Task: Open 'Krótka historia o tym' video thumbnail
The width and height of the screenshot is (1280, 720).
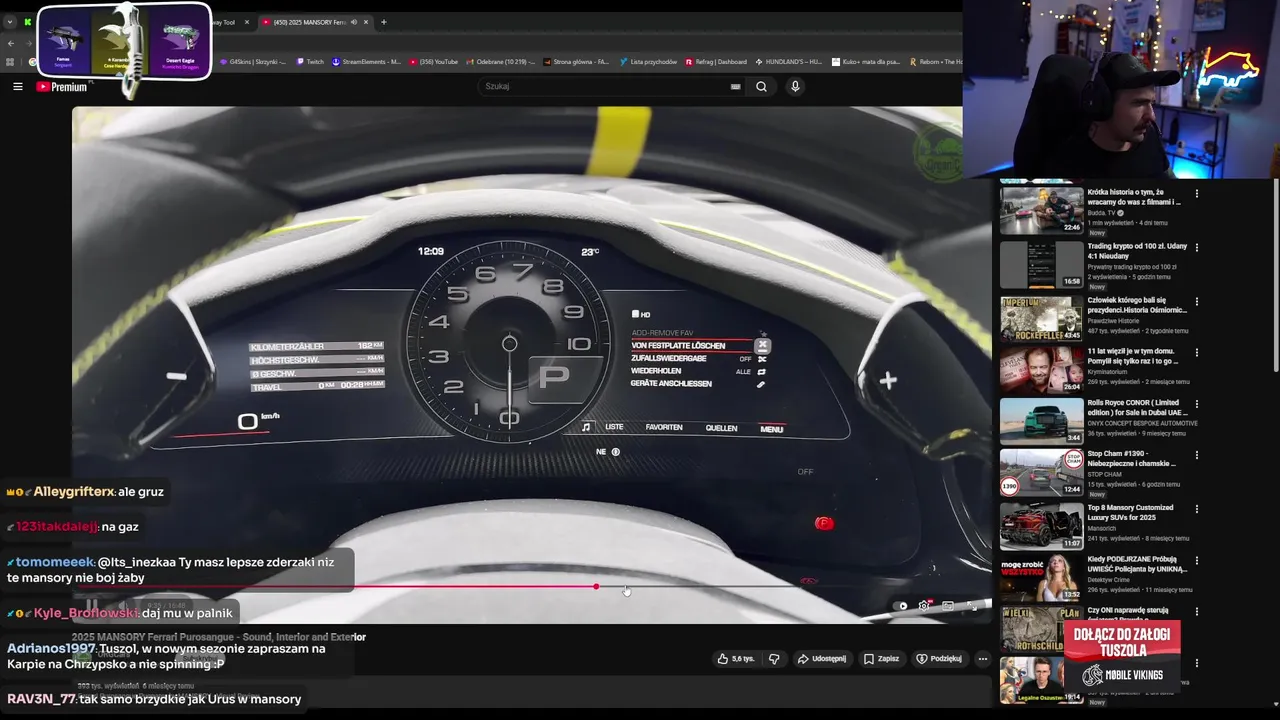Action: coord(1041,210)
